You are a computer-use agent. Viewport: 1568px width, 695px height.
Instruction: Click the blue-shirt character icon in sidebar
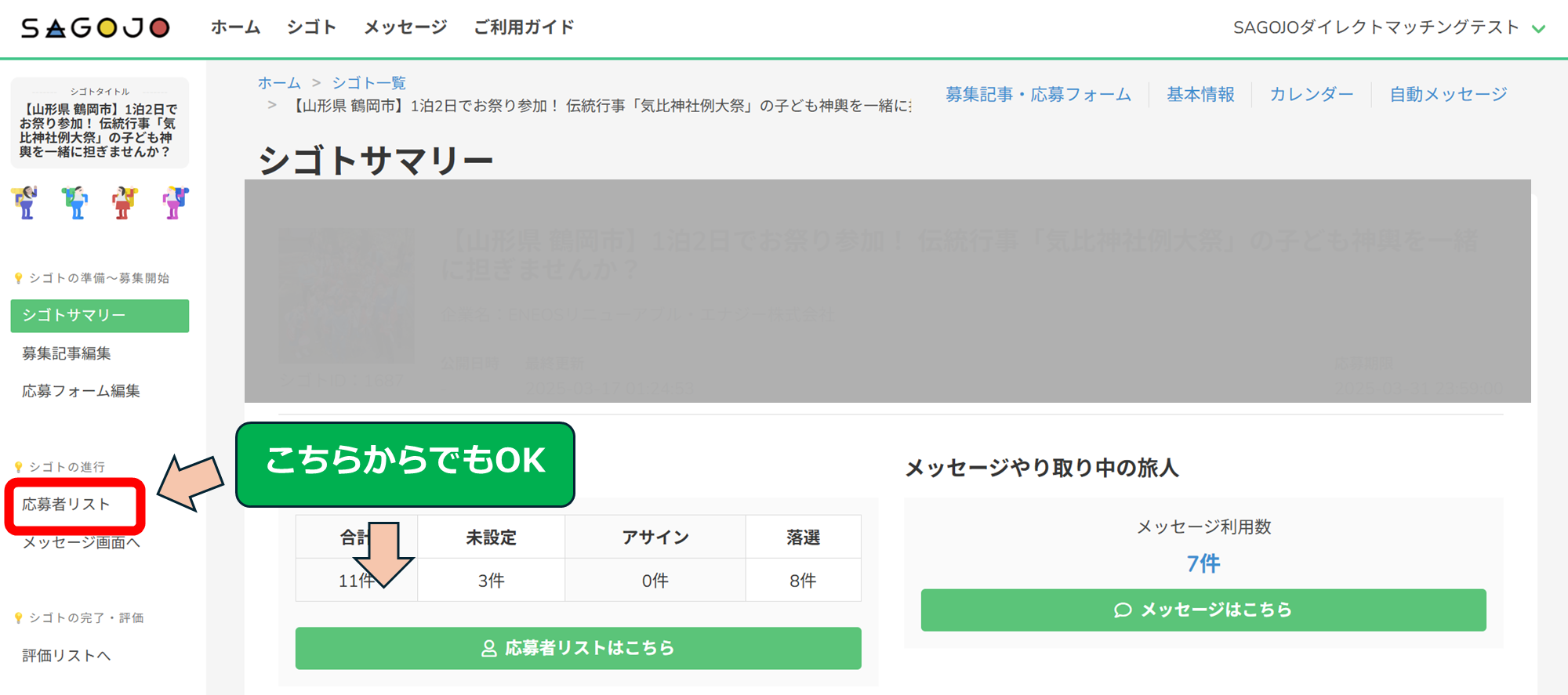(x=75, y=202)
